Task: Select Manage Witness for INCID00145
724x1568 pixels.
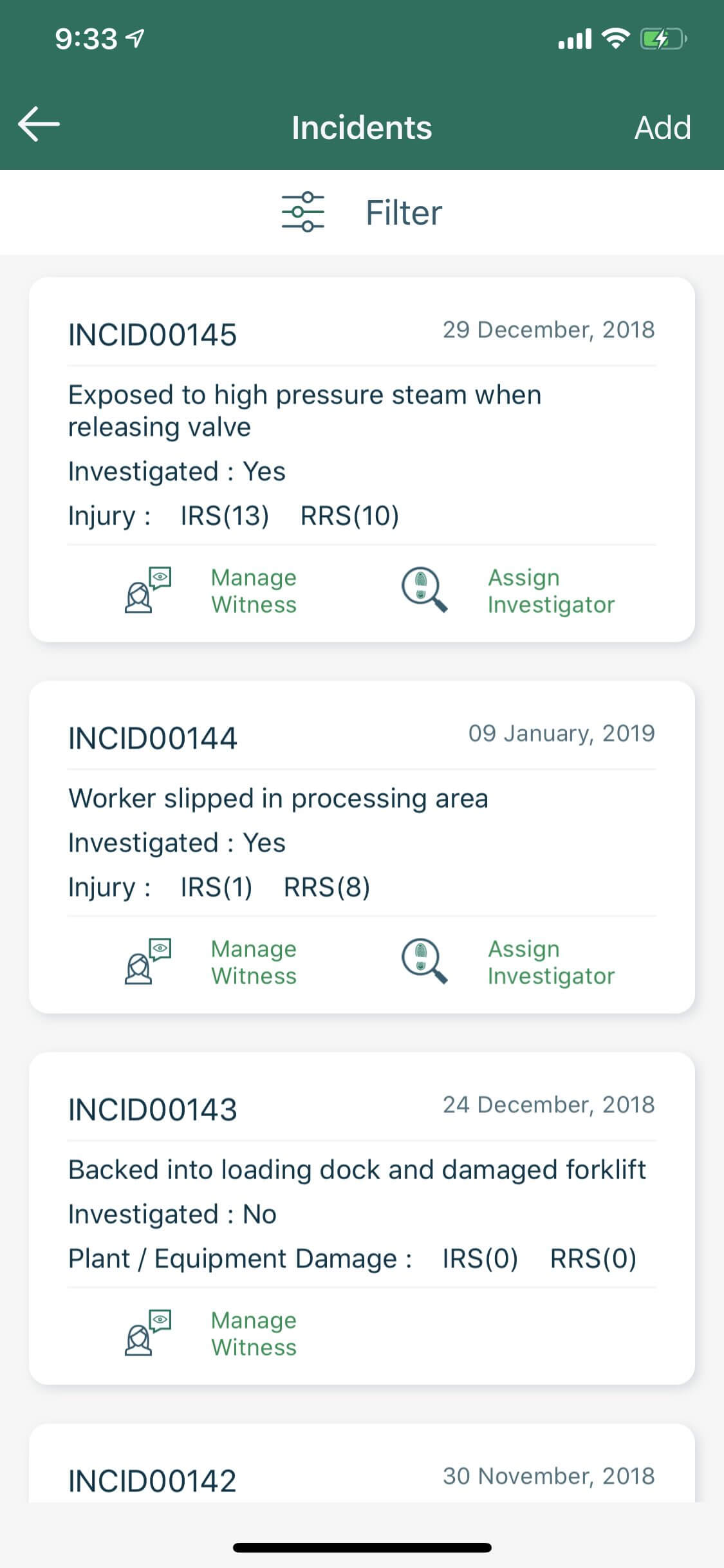Action: 254,591
